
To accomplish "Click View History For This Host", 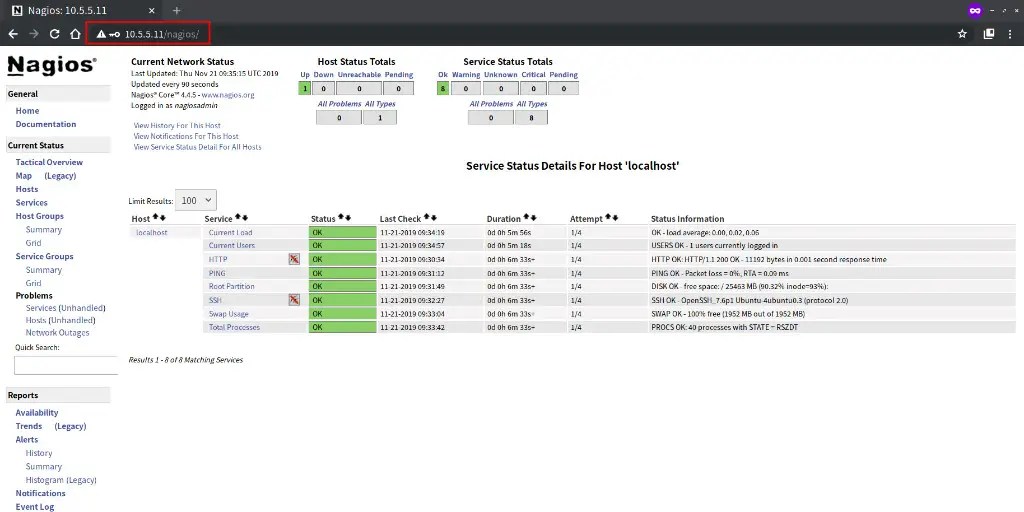I will (177, 125).
